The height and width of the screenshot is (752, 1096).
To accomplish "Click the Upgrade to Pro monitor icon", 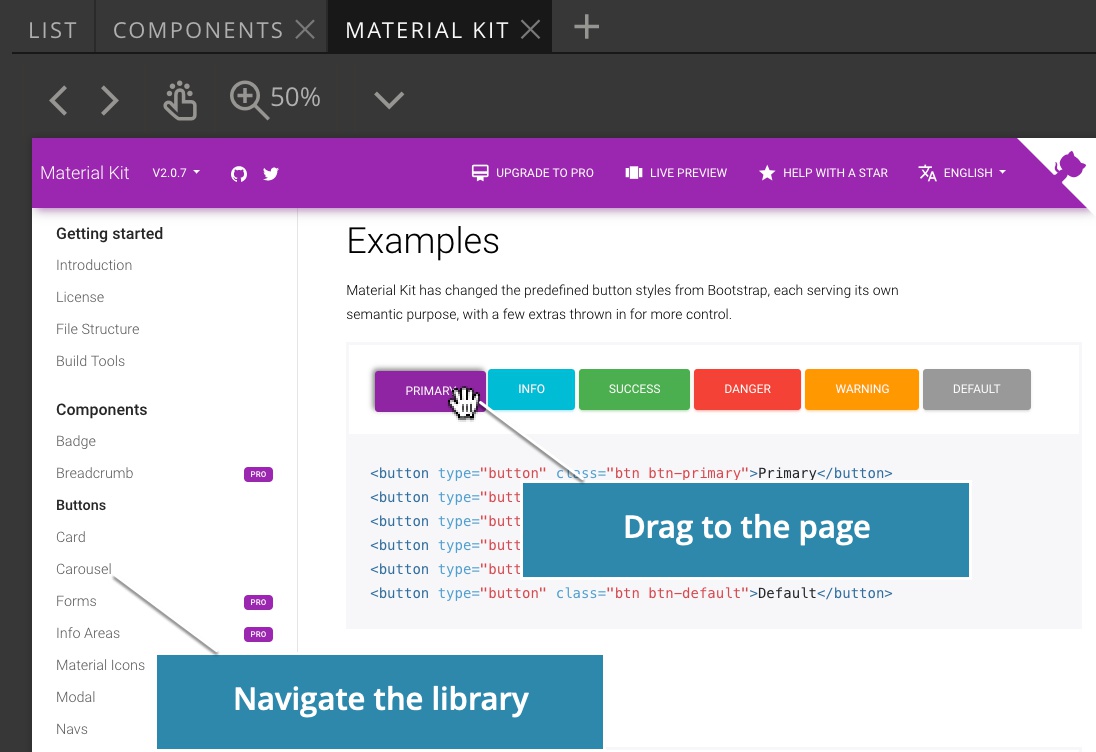I will pos(480,173).
